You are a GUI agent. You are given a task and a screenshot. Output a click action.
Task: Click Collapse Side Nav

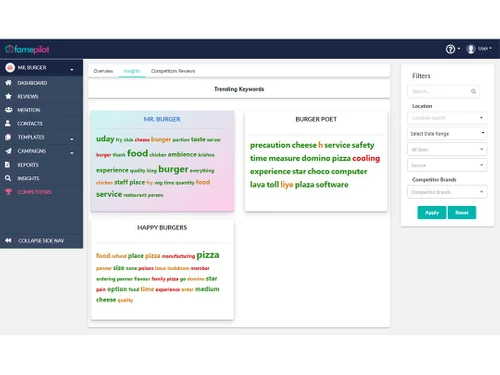pyautogui.click(x=41, y=240)
